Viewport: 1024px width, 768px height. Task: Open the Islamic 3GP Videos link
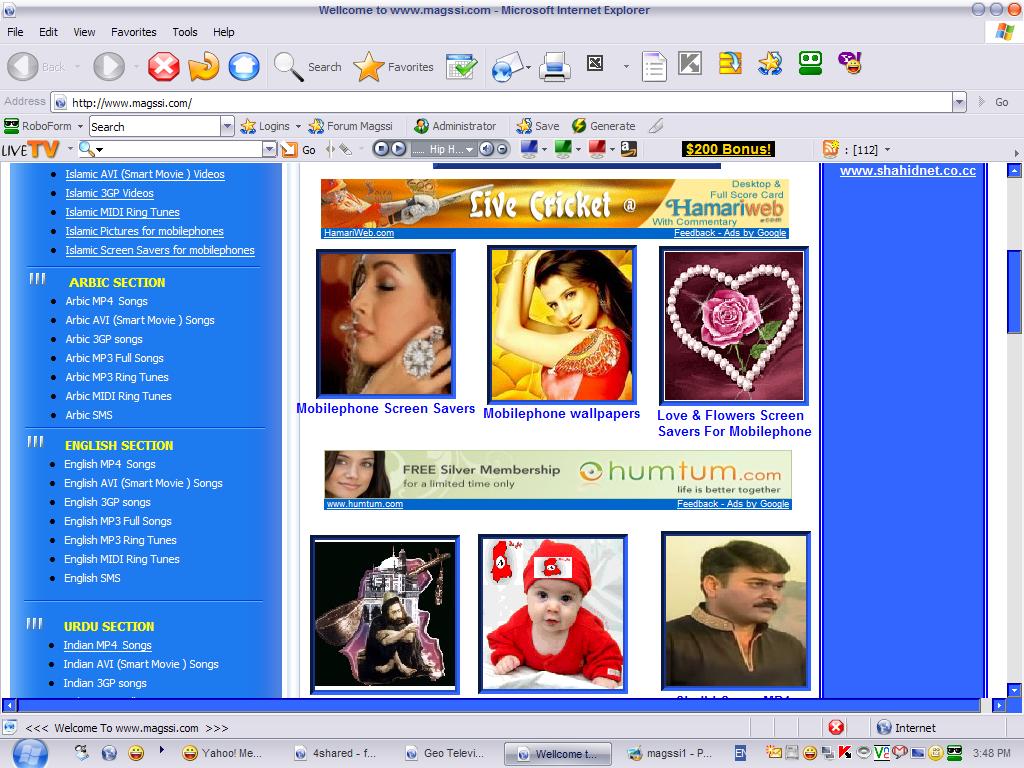109,193
